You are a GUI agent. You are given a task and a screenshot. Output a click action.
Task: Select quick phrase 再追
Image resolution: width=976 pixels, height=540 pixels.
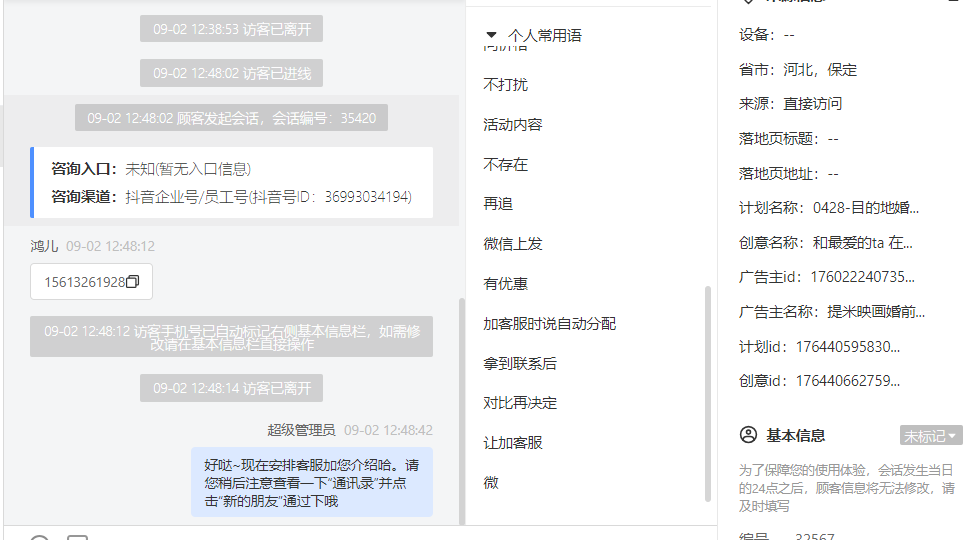tap(498, 204)
